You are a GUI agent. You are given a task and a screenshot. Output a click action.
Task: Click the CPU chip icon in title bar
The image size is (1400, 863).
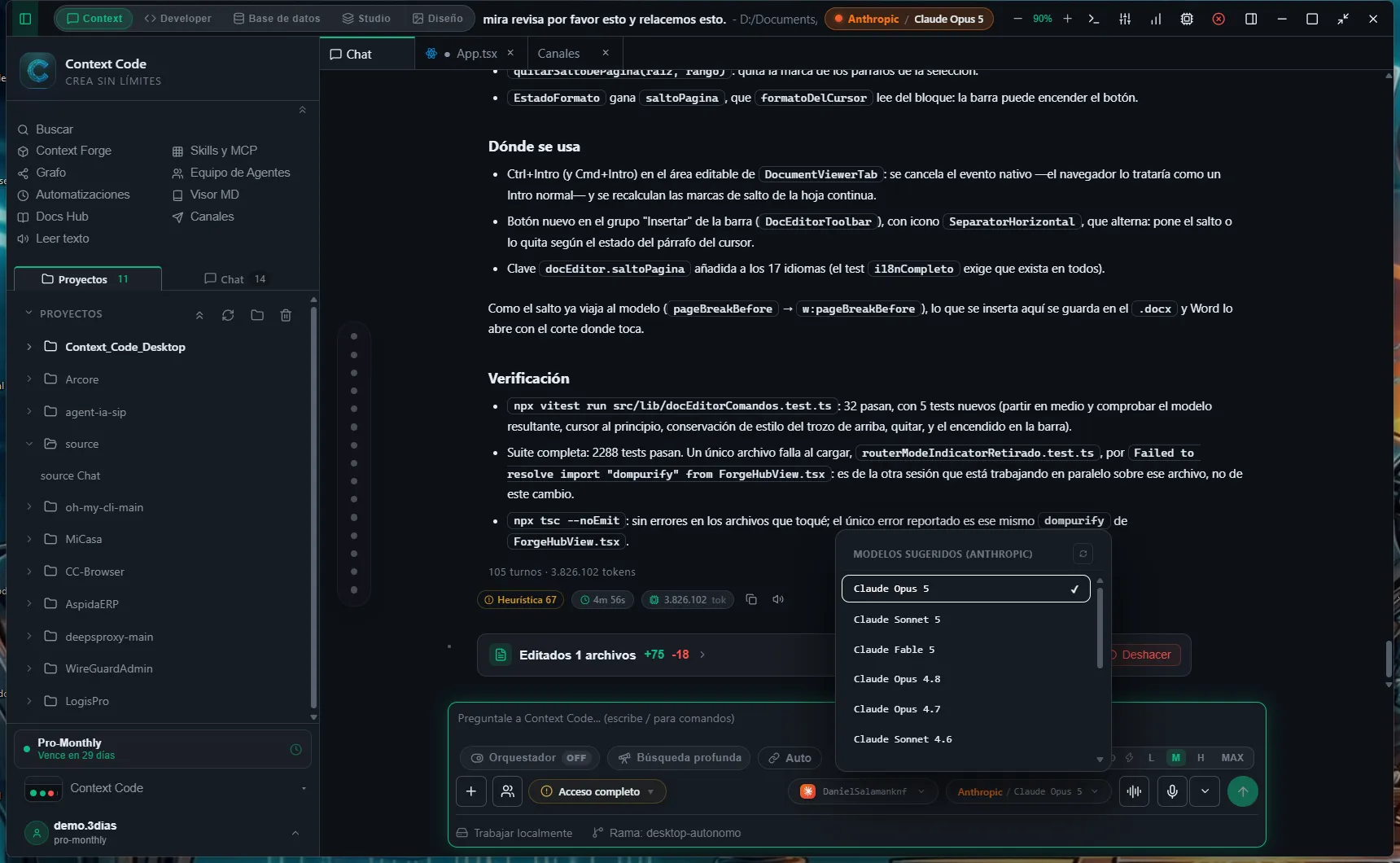[x=1187, y=19]
